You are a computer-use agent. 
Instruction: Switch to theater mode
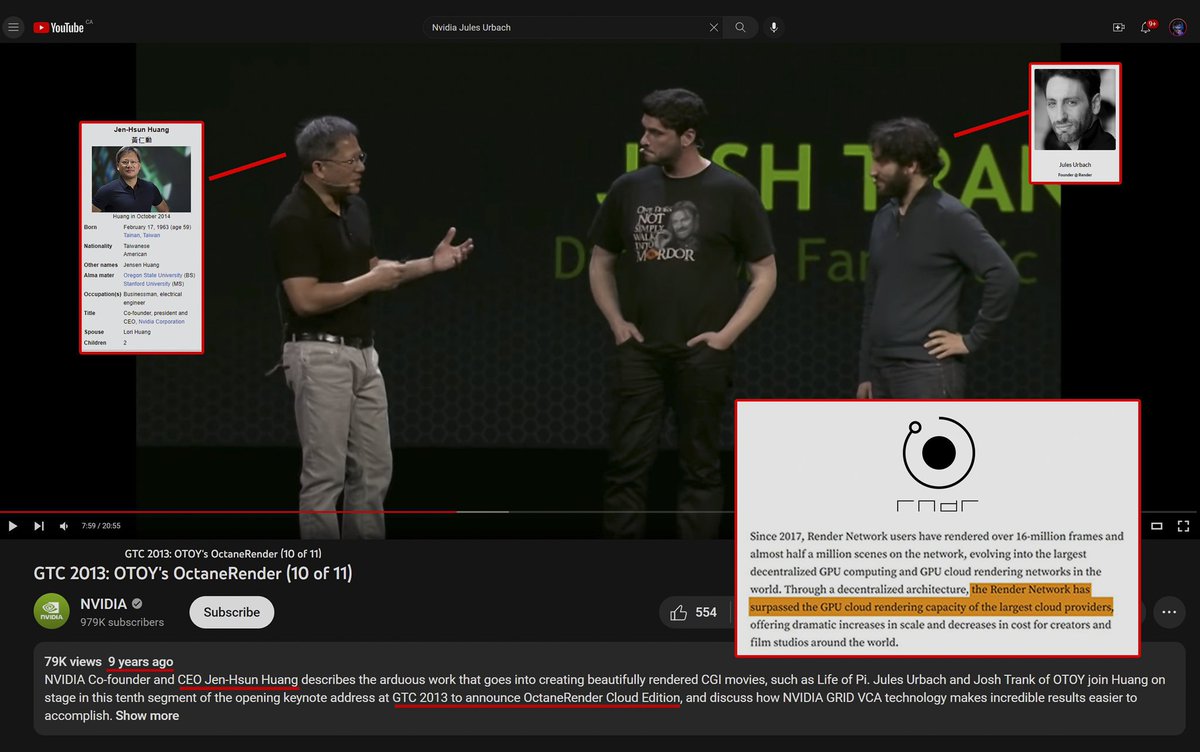tap(1157, 526)
